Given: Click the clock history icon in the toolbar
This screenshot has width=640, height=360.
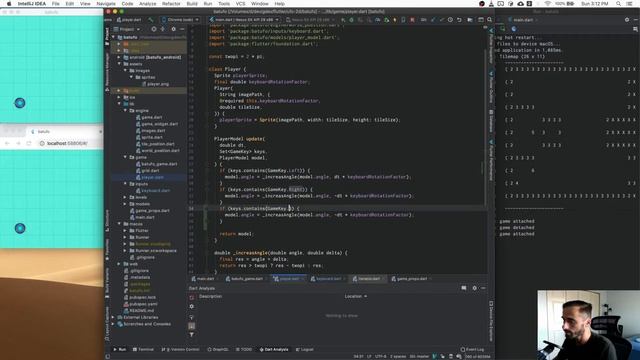Looking at the screenshot, I should (x=450, y=20).
